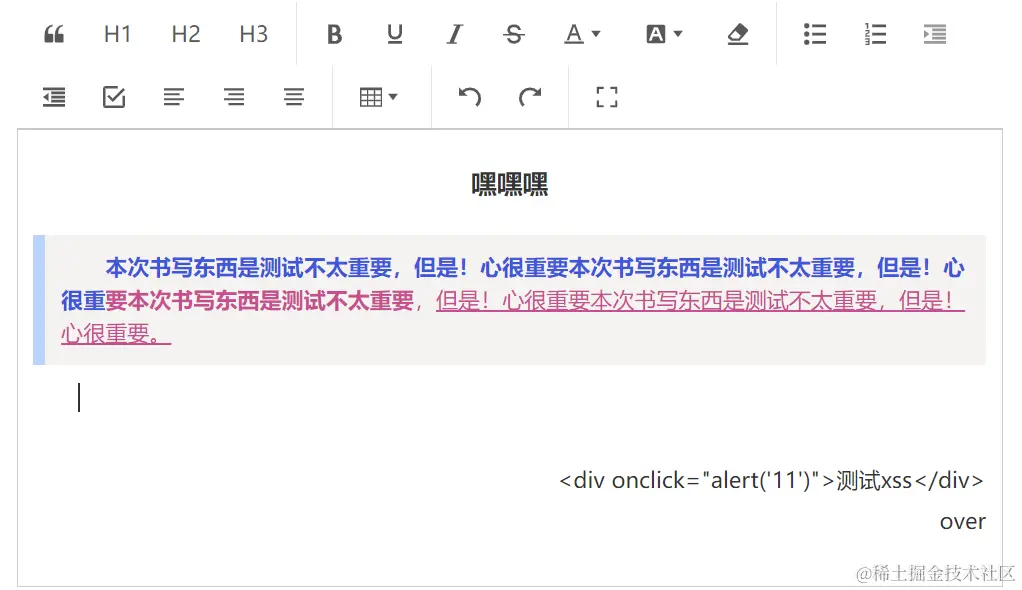Clear formatting with the eraser icon
The height and width of the screenshot is (590, 1022).
pyautogui.click(x=737, y=33)
